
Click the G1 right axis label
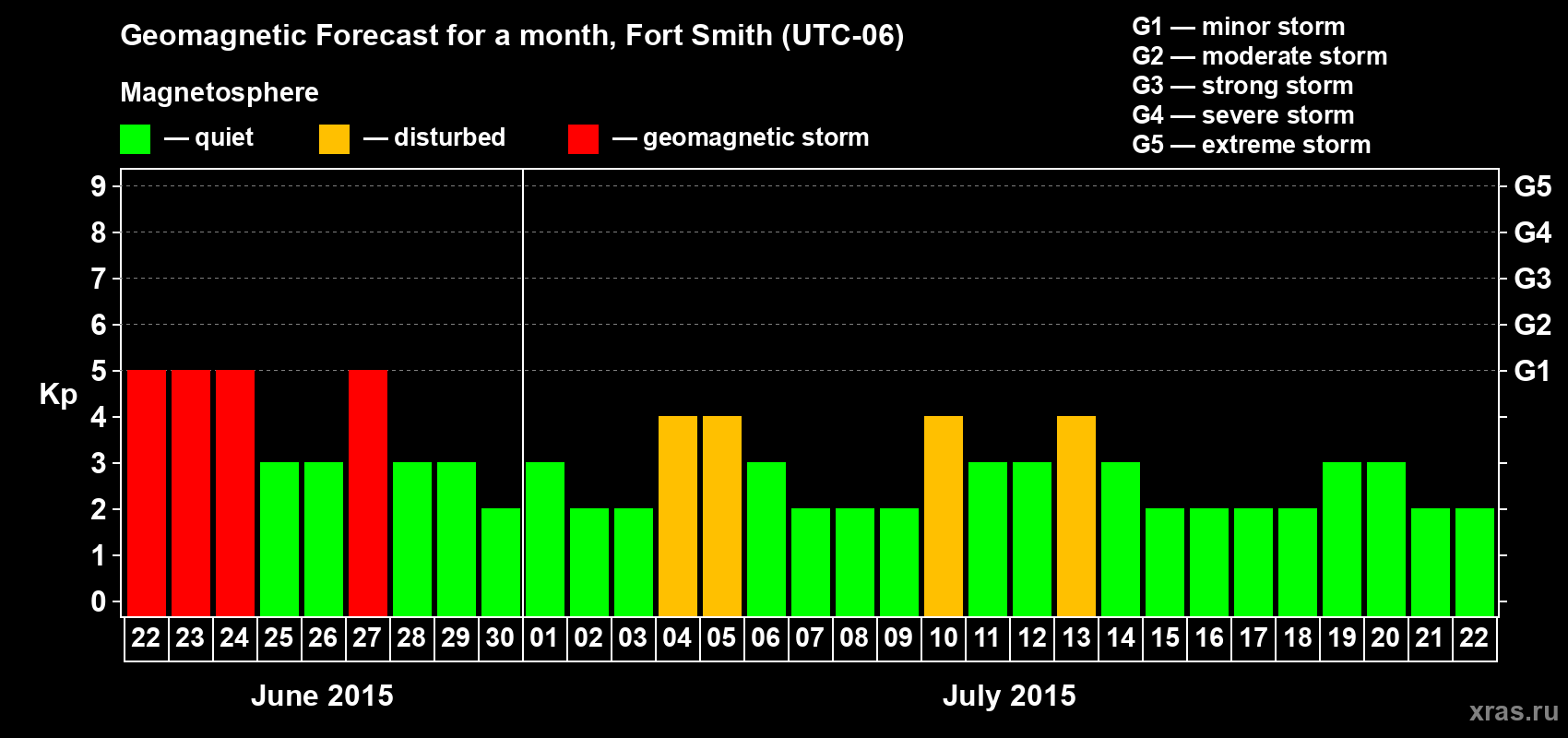(x=1533, y=371)
